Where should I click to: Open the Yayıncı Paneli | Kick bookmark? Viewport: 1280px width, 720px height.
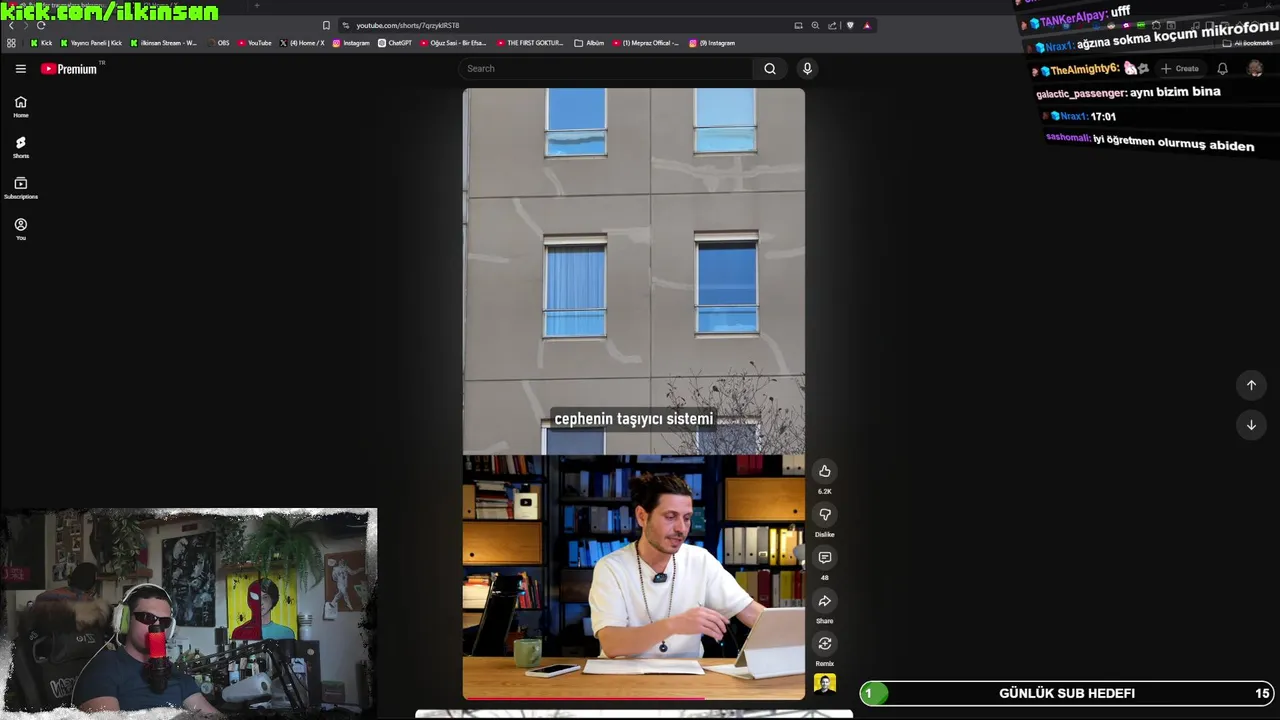(x=92, y=43)
